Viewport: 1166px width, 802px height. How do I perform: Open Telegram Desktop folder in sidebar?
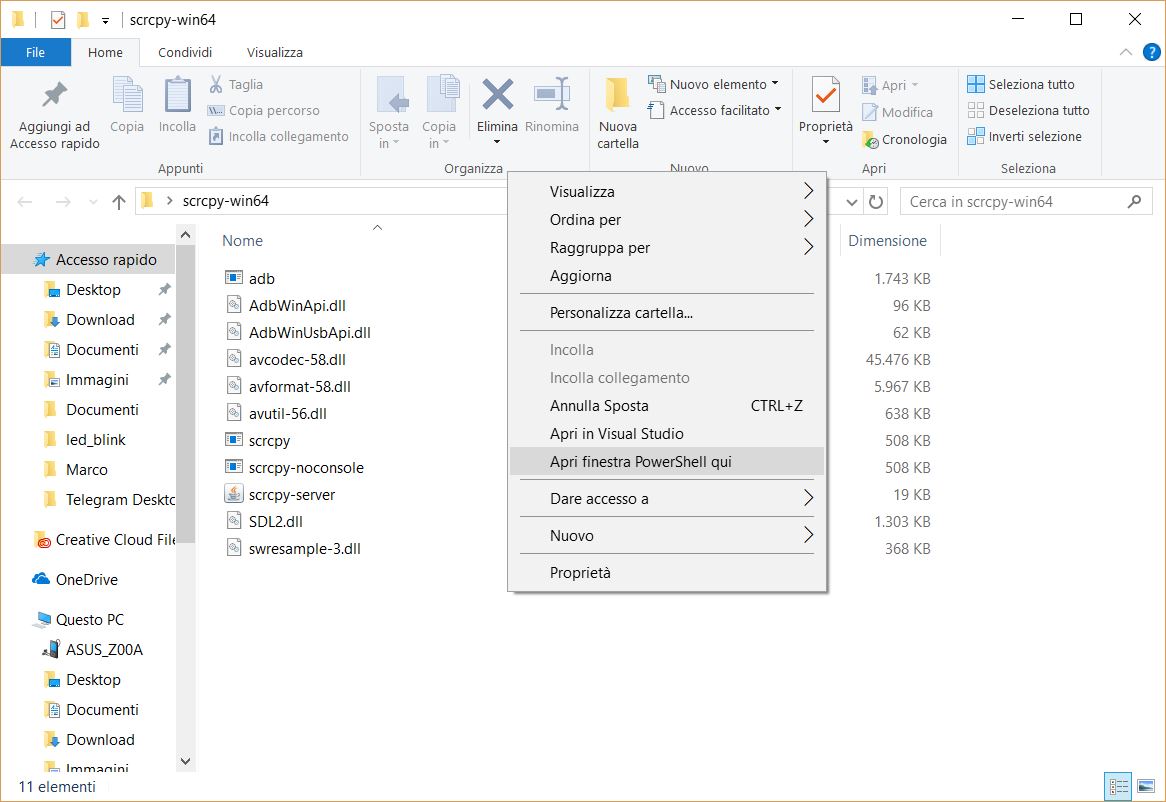tap(109, 499)
